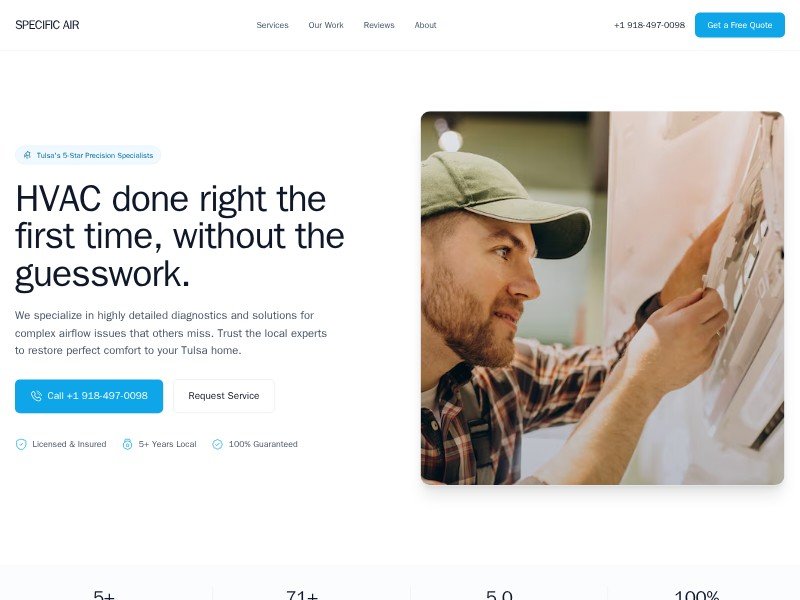The width and height of the screenshot is (800, 600).
Task: Click the 100% Guaranteed label
Action: click(263, 444)
